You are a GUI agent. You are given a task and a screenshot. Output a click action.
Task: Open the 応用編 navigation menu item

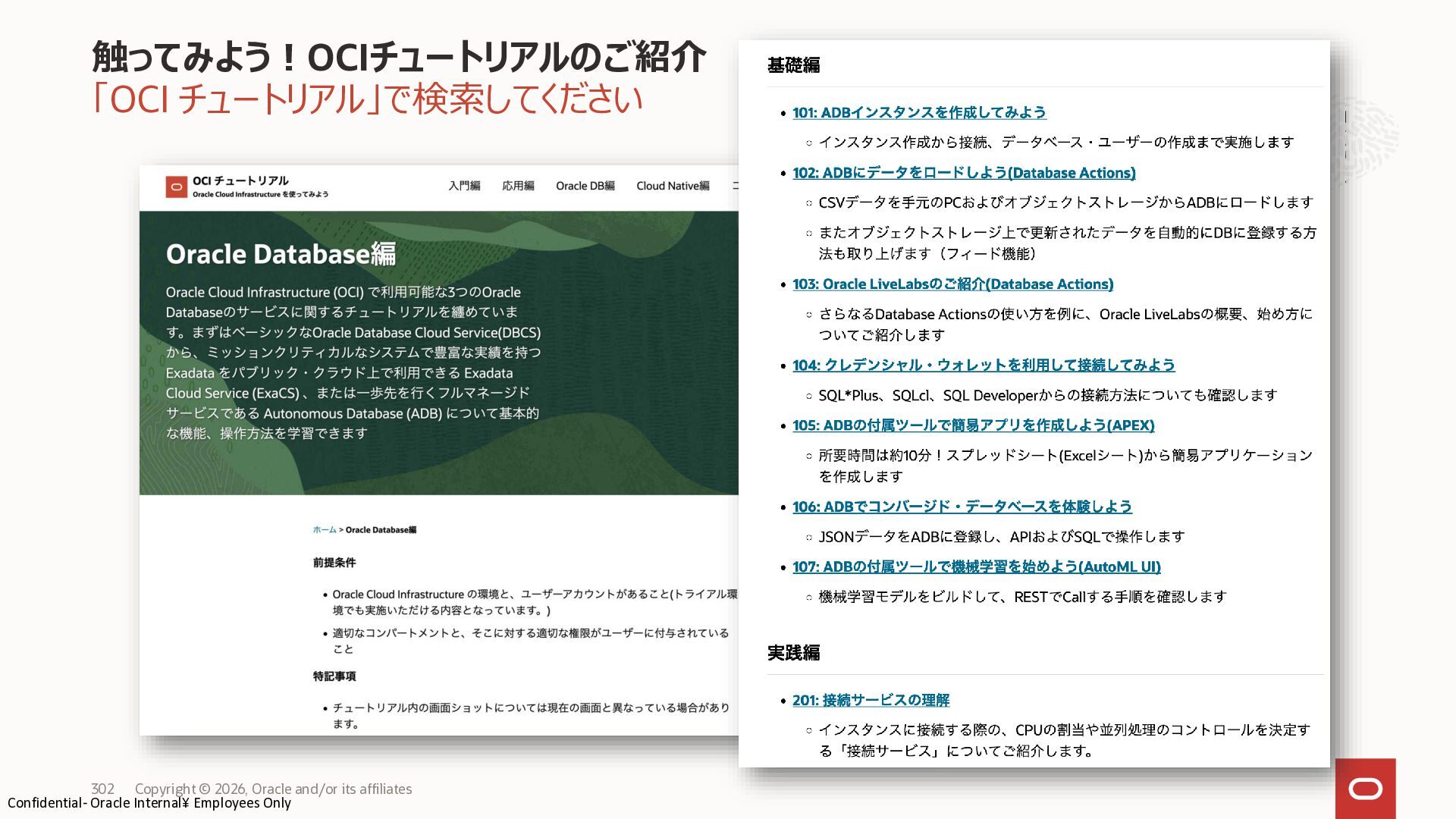pos(518,186)
